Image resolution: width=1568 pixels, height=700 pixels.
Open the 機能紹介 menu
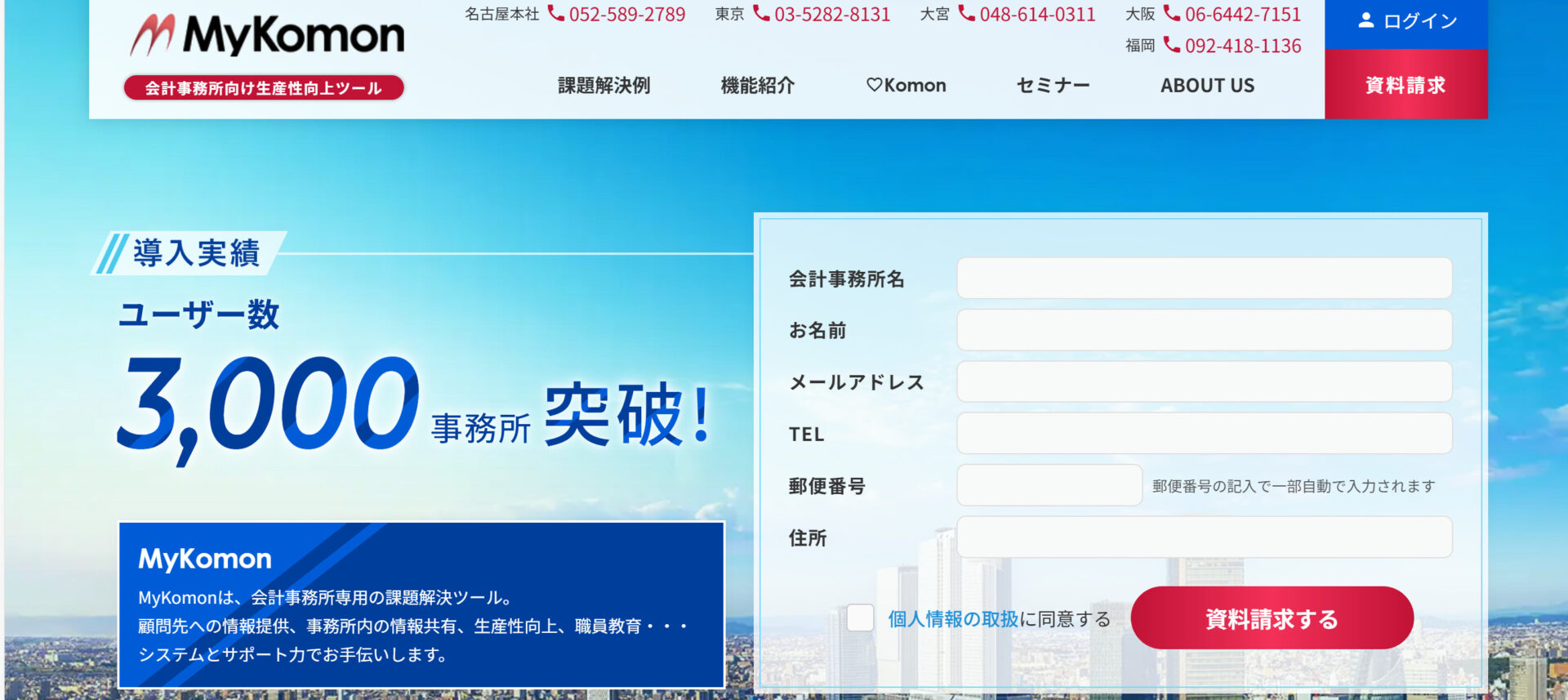tap(757, 85)
